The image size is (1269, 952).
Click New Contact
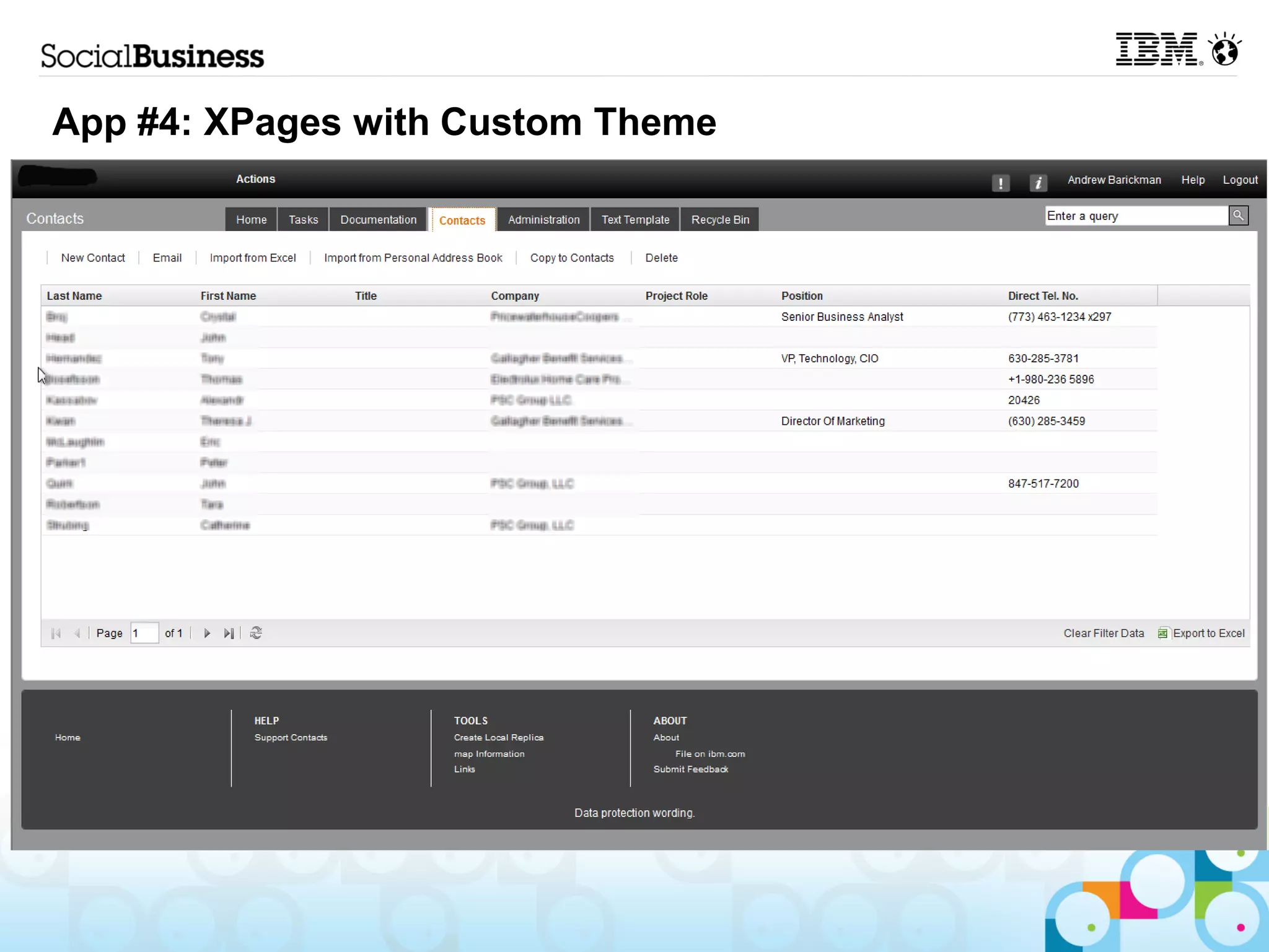pos(93,258)
